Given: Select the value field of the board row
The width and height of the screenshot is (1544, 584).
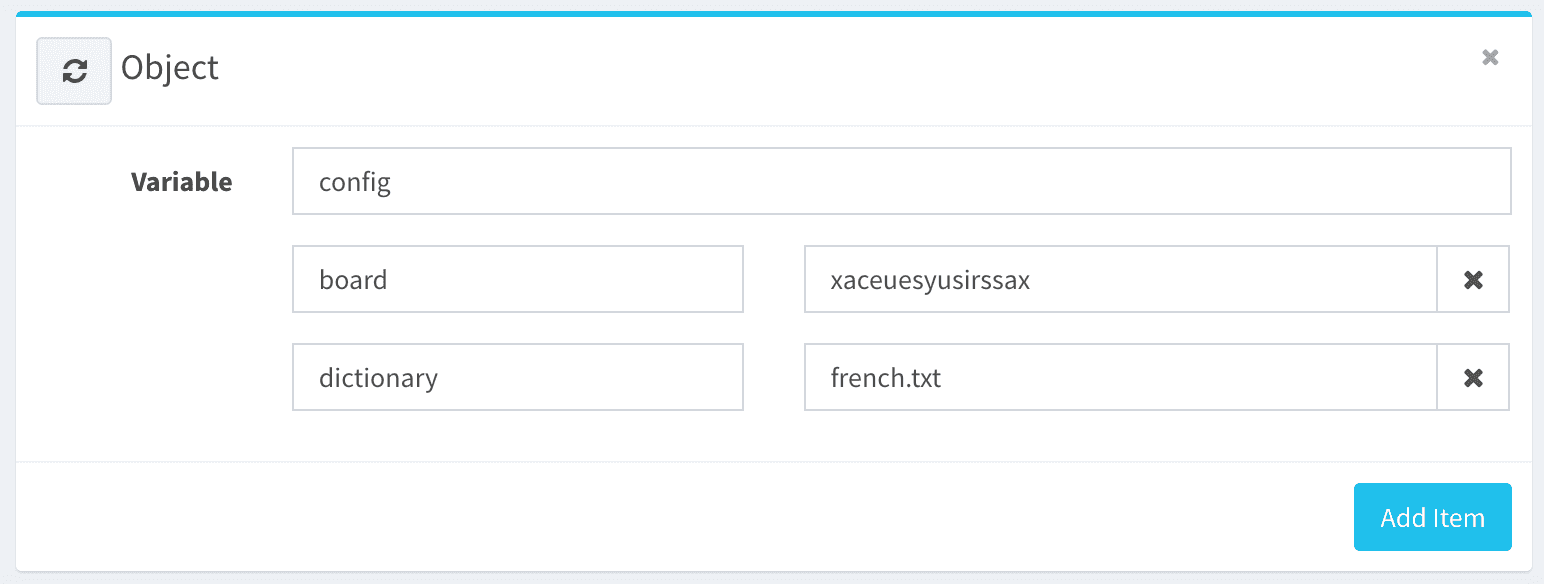Looking at the screenshot, I should point(1120,280).
